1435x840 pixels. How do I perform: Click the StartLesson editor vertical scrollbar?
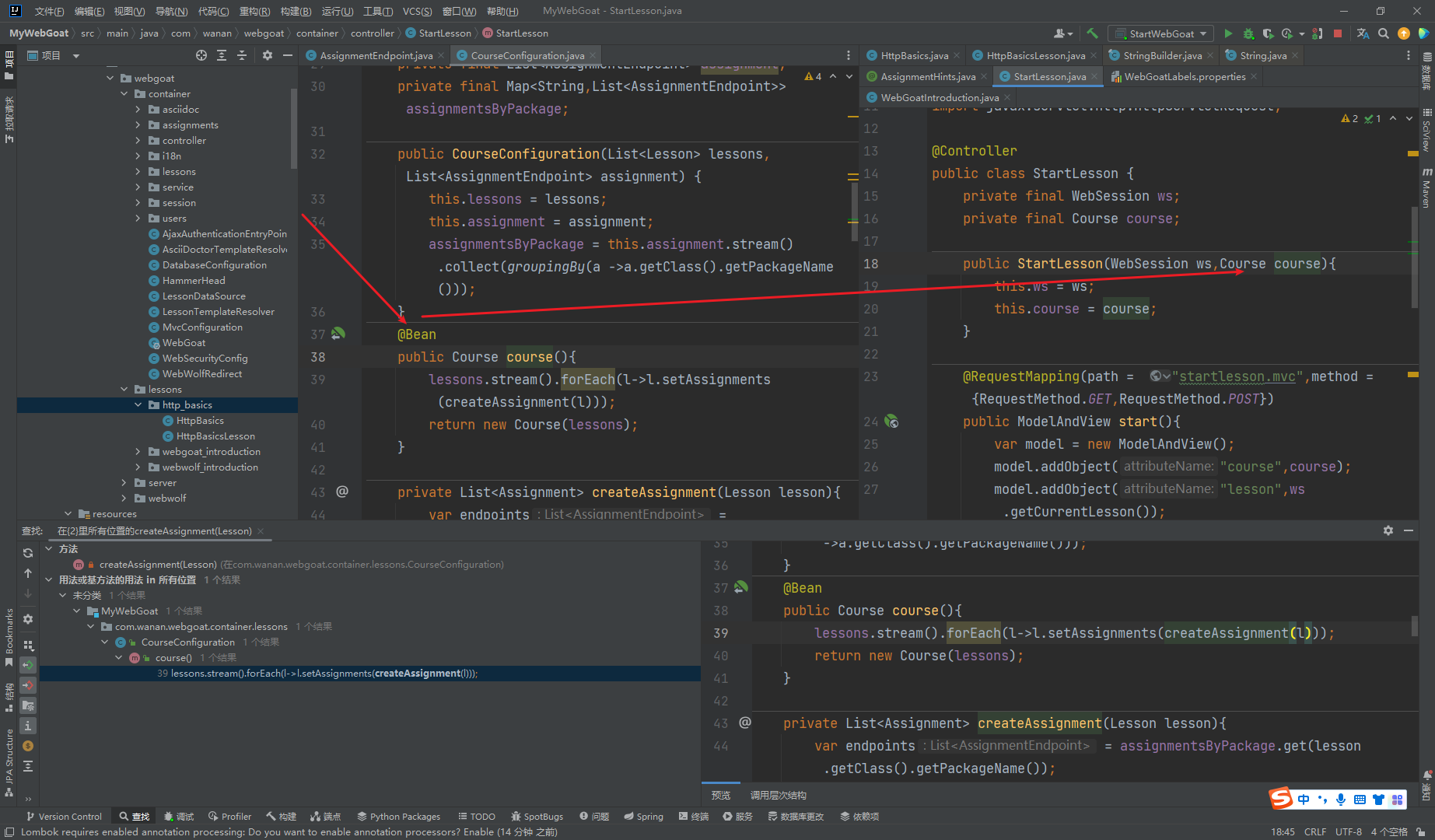pos(1415,259)
